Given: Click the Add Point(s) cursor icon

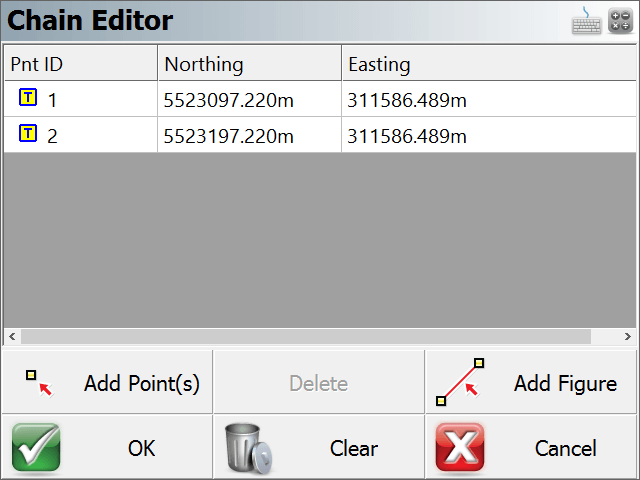Looking at the screenshot, I should pyautogui.click(x=39, y=383).
